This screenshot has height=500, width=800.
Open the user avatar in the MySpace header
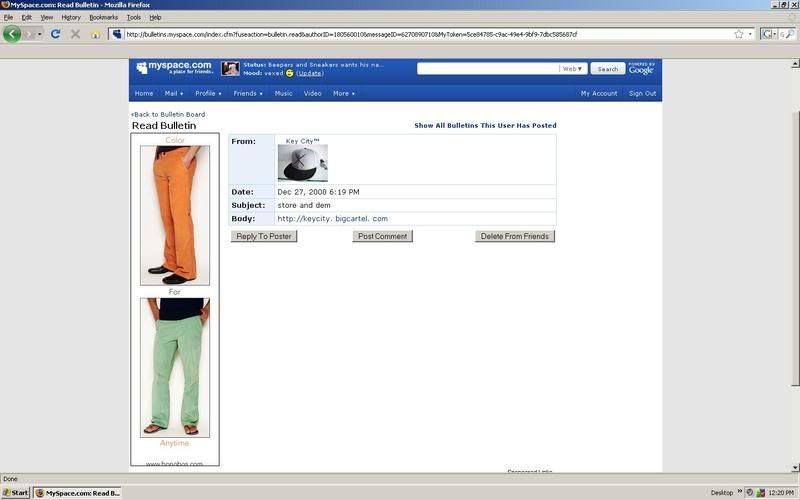click(x=230, y=69)
